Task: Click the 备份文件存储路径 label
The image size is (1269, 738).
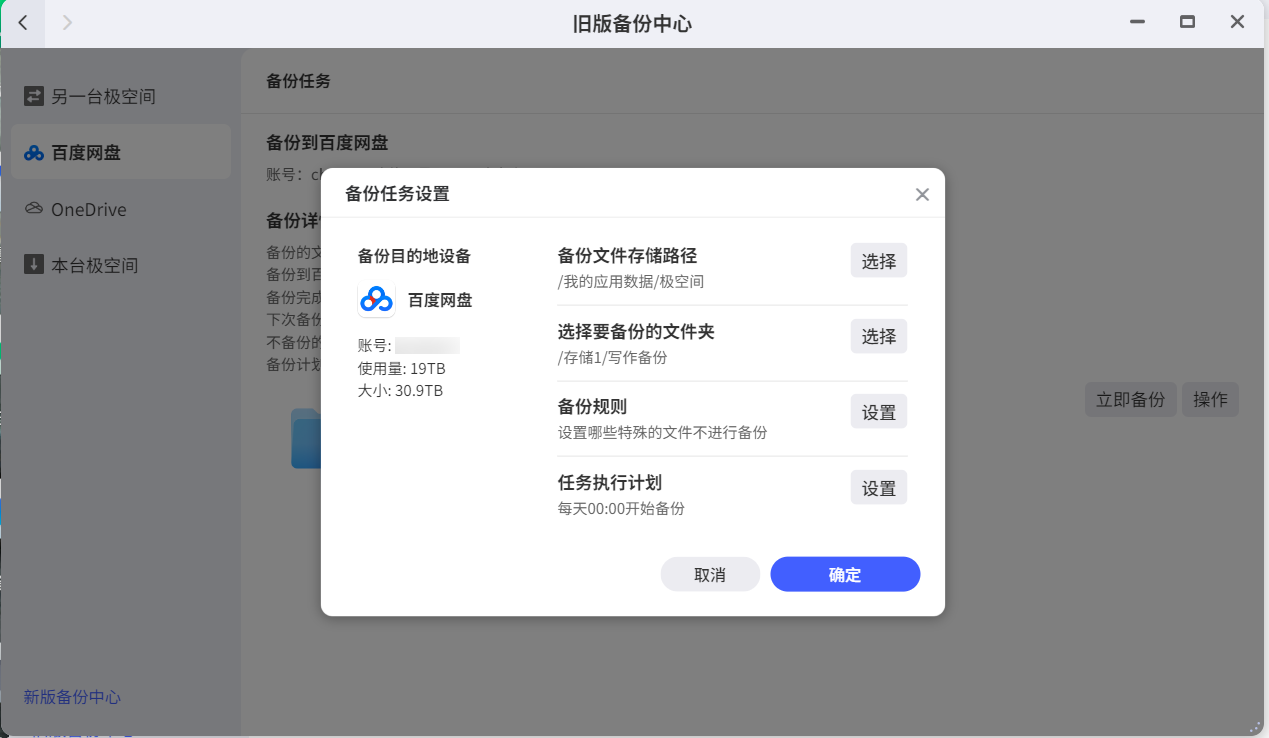Action: pos(627,256)
